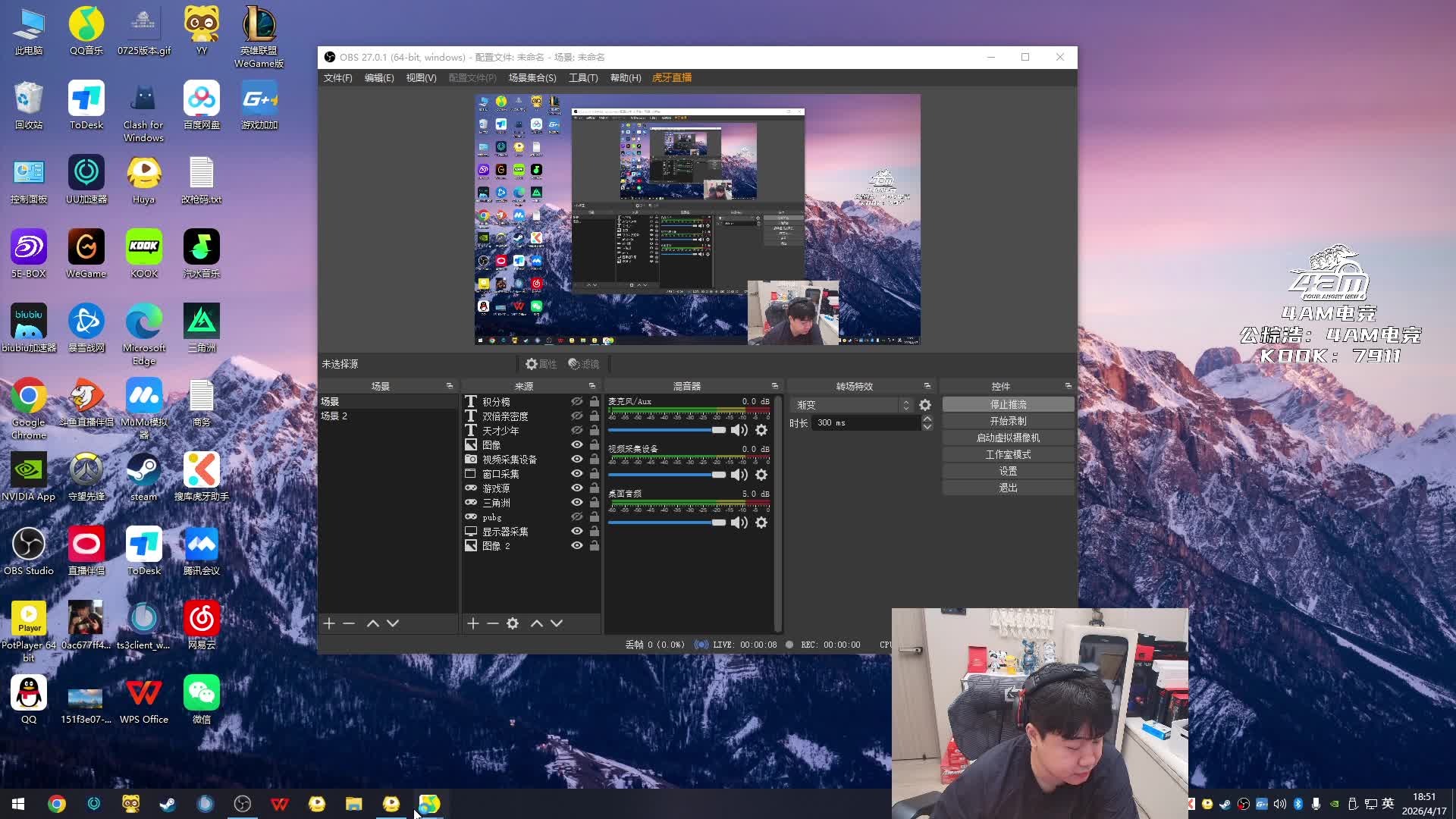Move source down with arrow icon
The width and height of the screenshot is (1456, 819).
point(557,623)
